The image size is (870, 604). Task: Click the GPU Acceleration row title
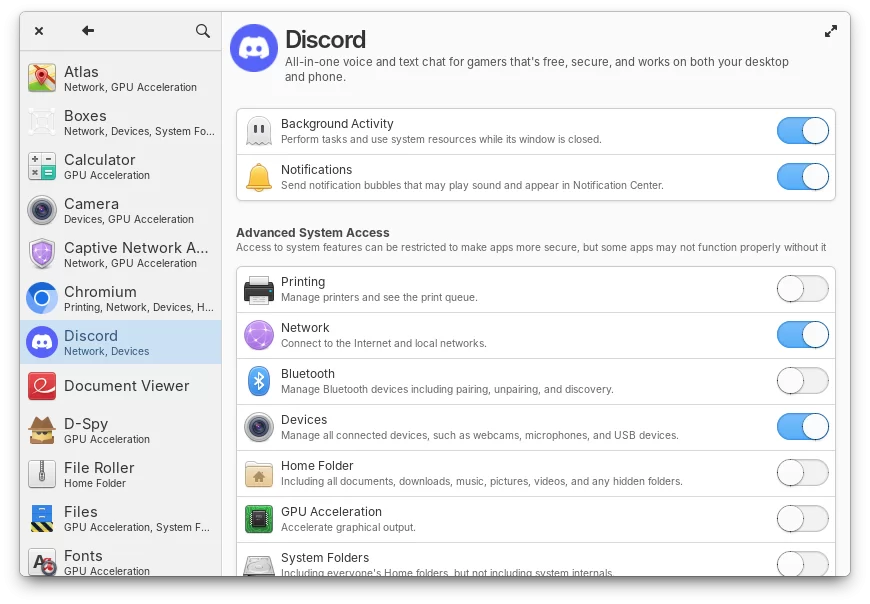click(x=331, y=512)
